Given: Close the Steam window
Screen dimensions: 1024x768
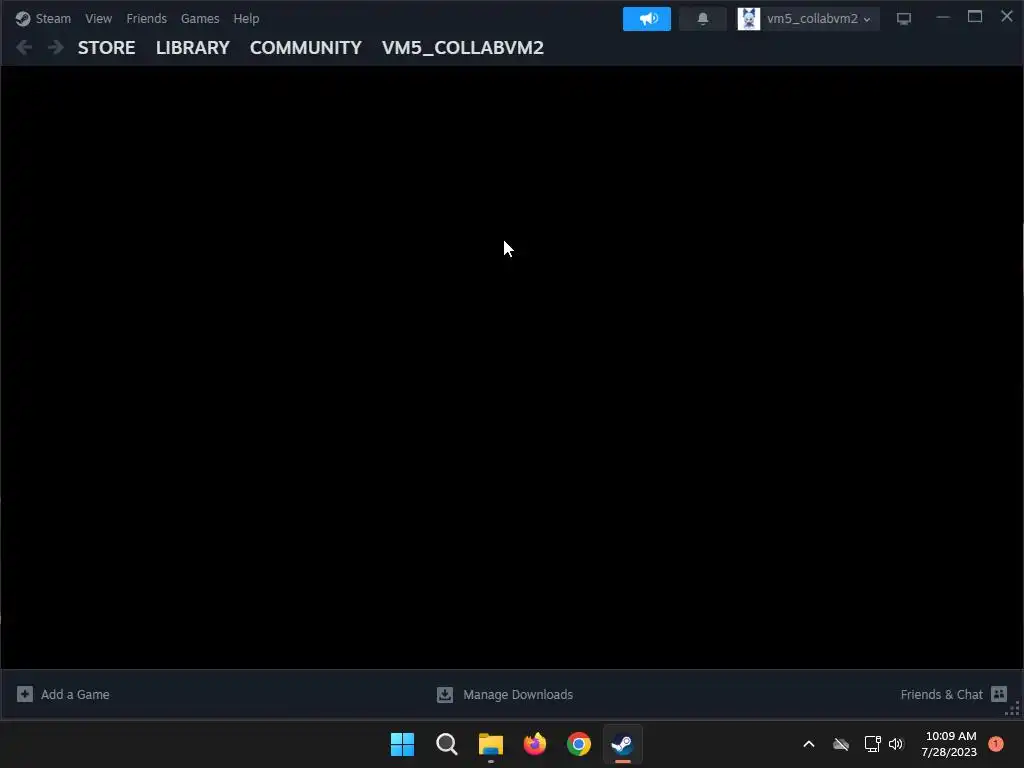Looking at the screenshot, I should (1006, 16).
